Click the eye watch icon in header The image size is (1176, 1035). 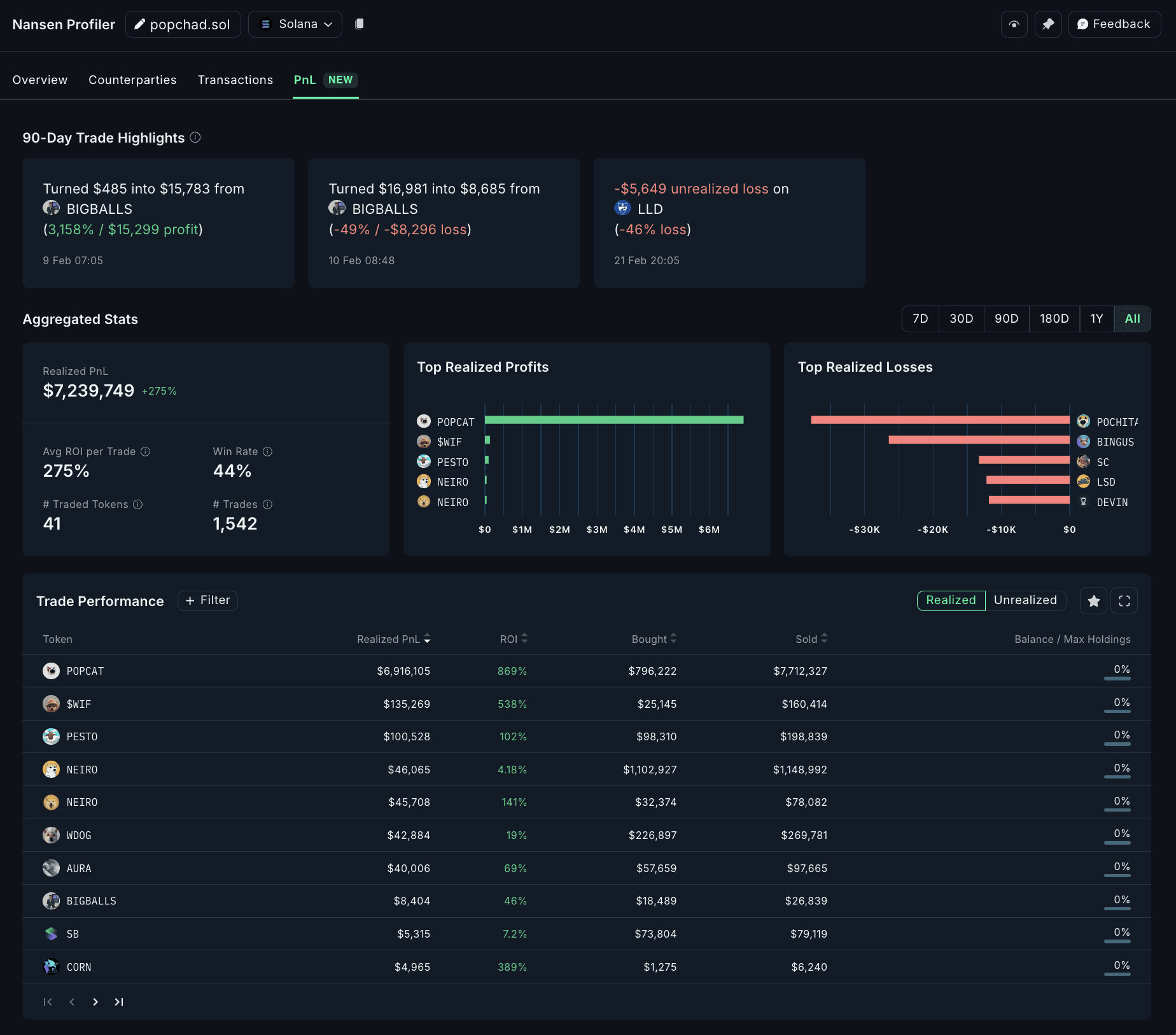1014,24
